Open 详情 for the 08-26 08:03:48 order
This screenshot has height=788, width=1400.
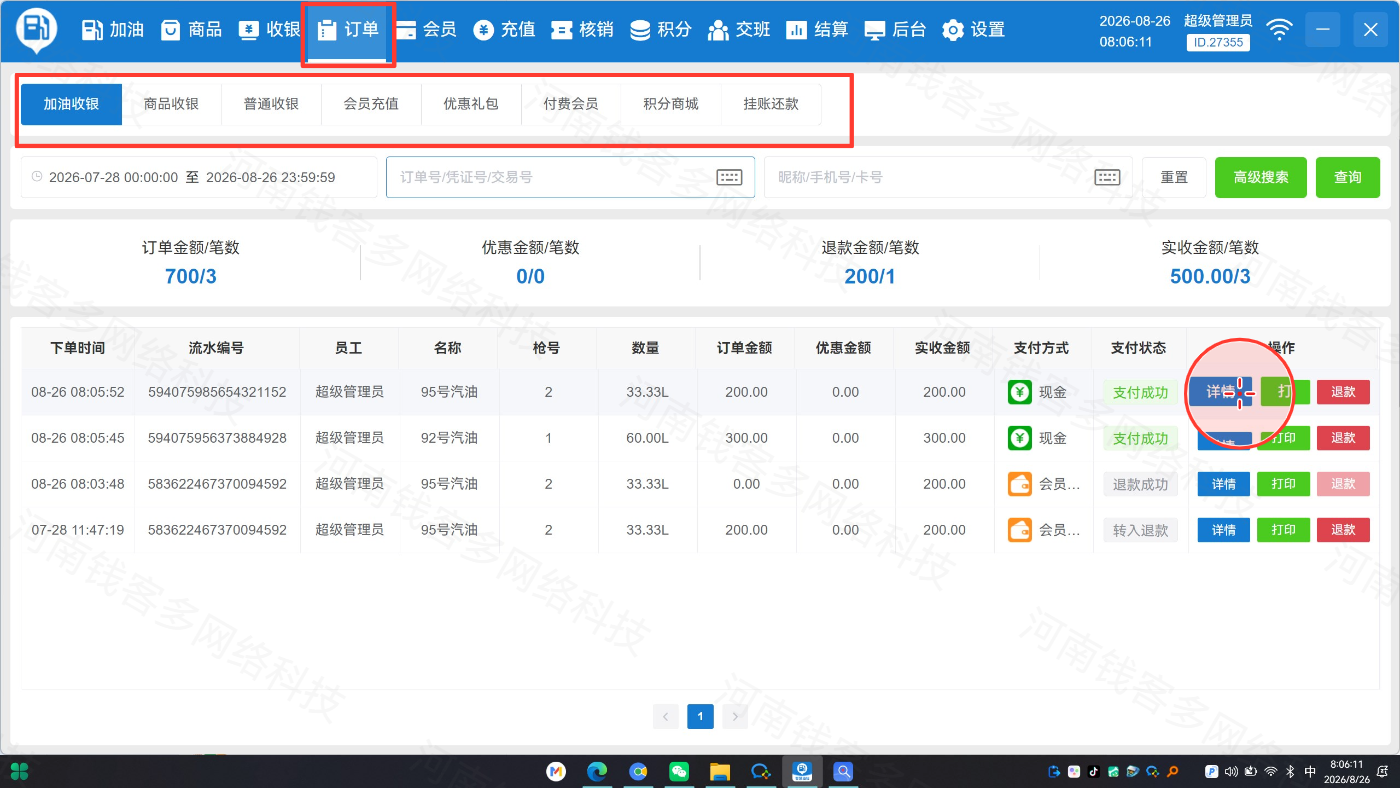pos(1224,484)
